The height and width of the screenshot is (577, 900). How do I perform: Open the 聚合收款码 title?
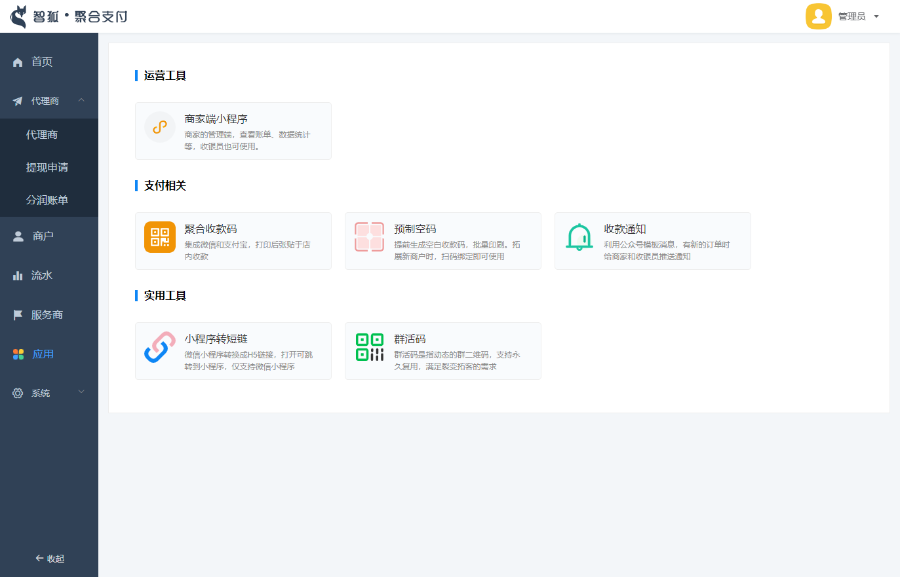coord(211,229)
